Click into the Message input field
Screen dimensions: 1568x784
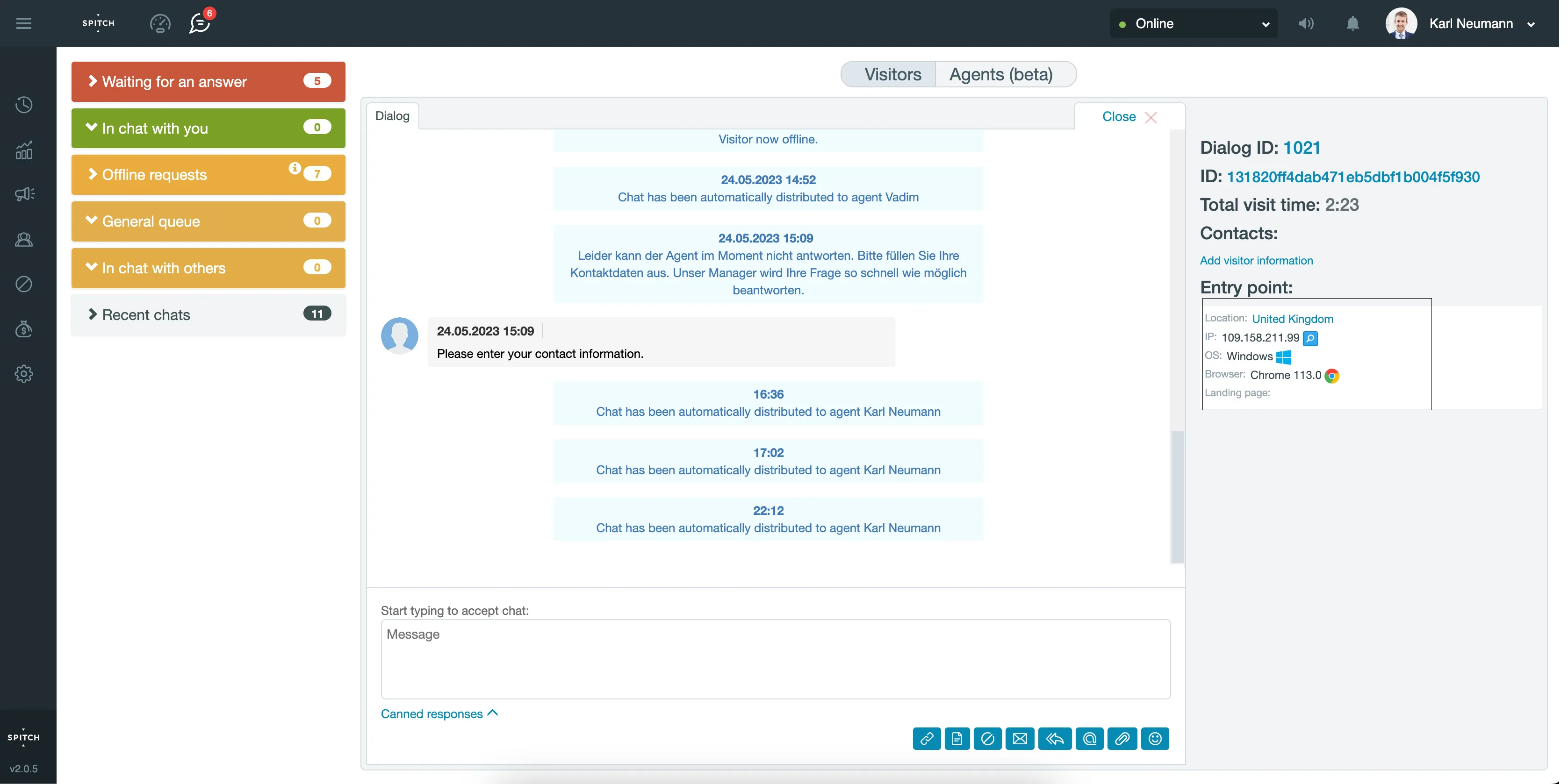tap(775, 659)
